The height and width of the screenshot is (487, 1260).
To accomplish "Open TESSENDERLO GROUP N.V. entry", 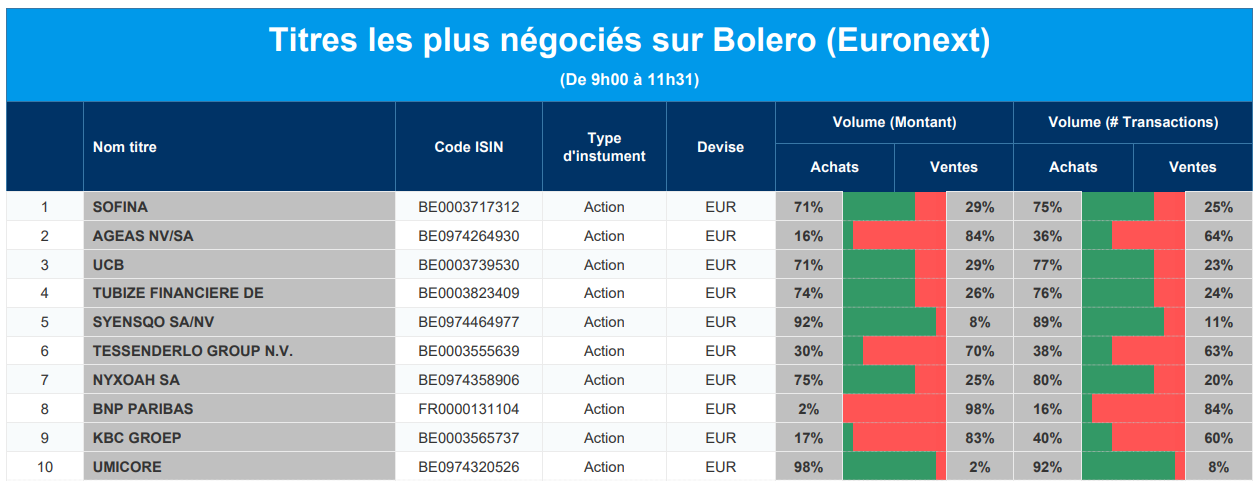I will [193, 351].
